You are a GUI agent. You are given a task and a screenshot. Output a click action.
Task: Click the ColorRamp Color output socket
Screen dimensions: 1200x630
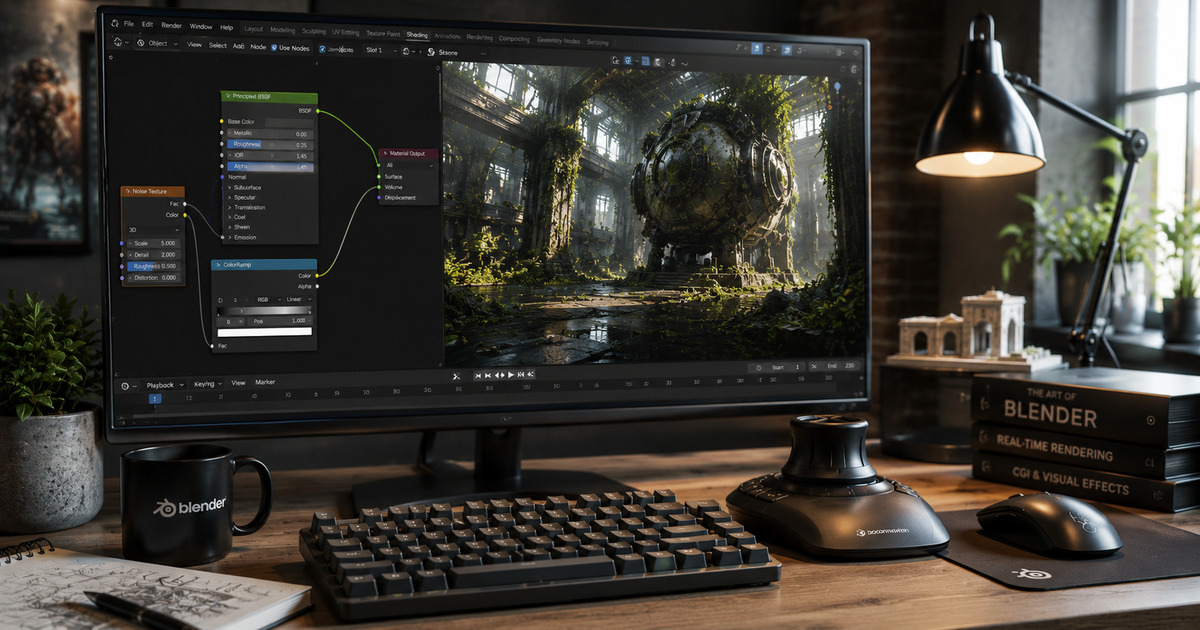pyautogui.click(x=317, y=275)
